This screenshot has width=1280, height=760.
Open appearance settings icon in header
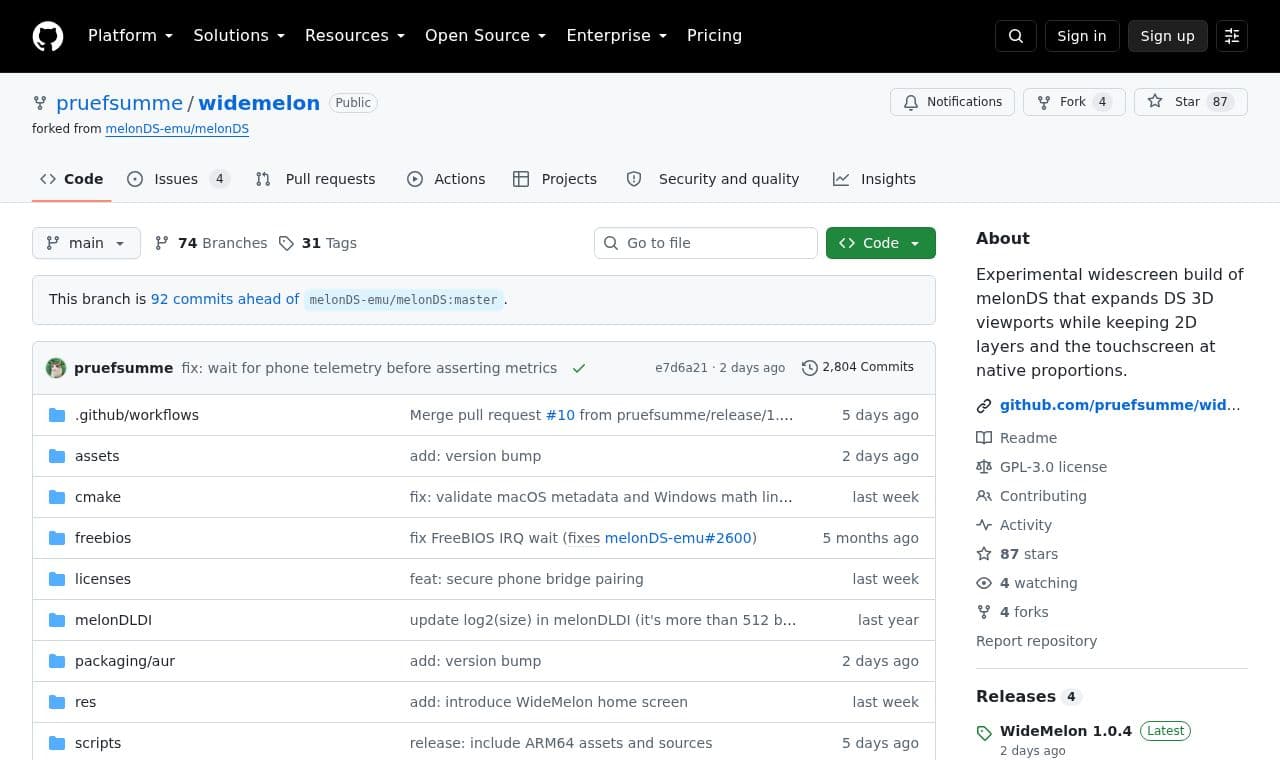point(1232,36)
